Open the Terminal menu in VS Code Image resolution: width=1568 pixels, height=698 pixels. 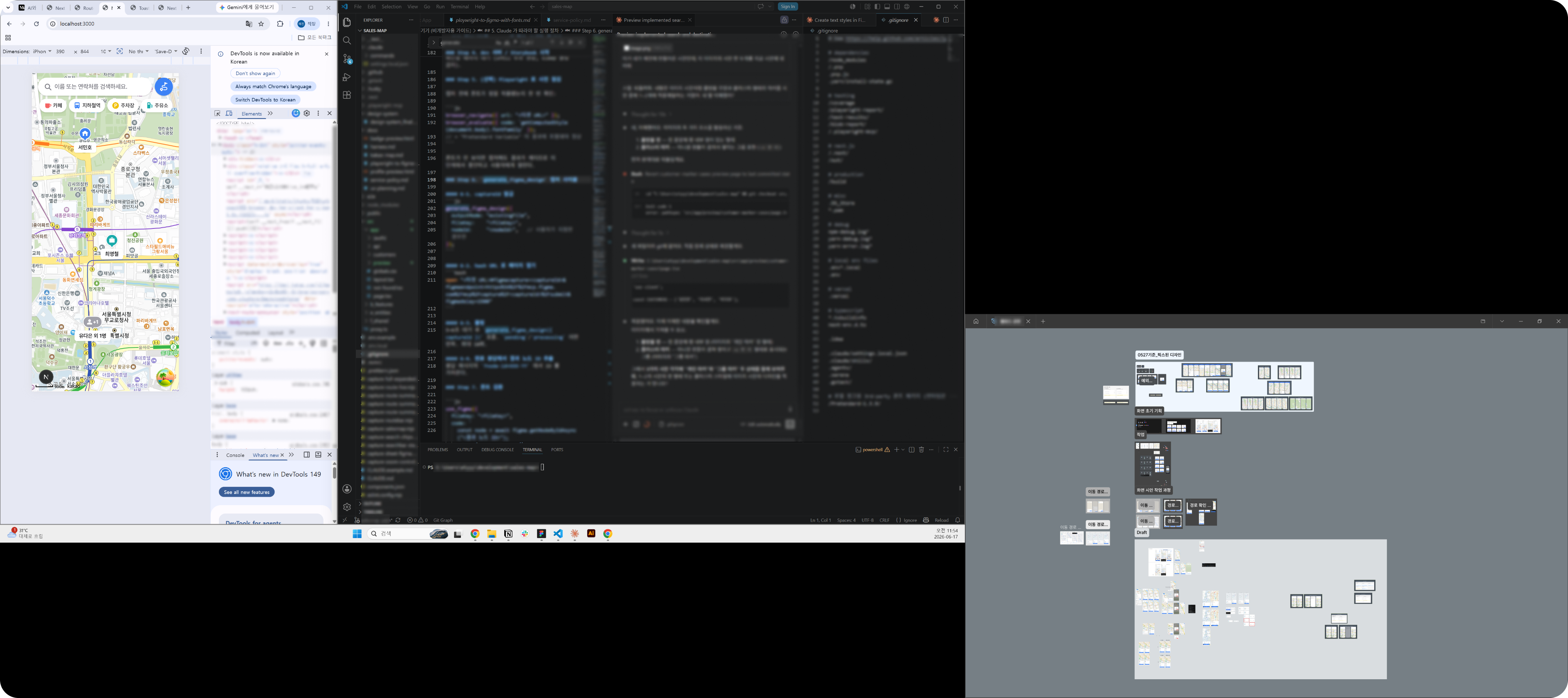(x=459, y=7)
